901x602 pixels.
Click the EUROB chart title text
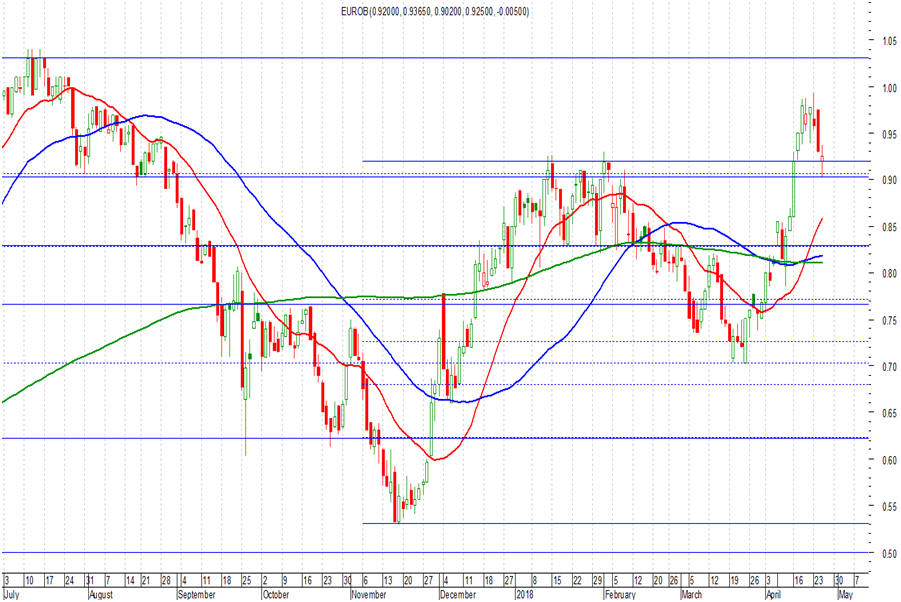435,11
